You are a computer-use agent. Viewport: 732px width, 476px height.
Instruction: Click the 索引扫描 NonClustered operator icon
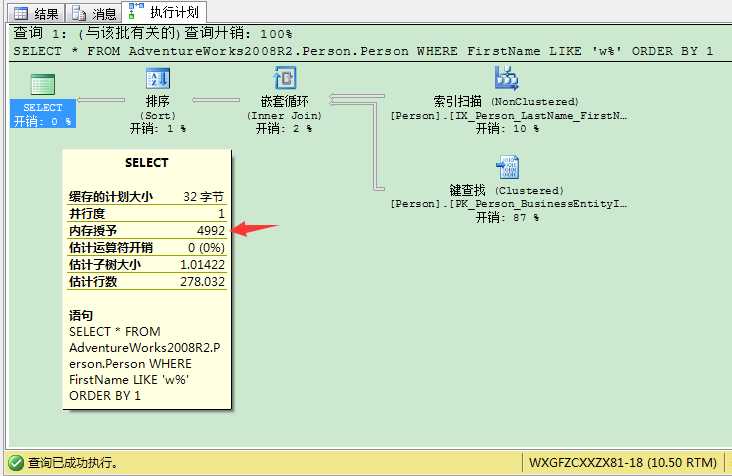(507, 78)
